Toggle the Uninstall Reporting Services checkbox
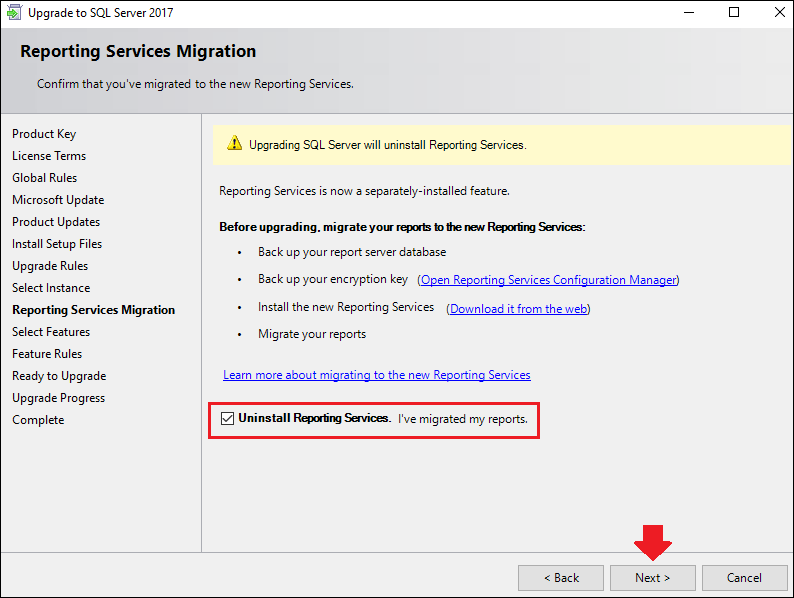794x598 pixels. [227, 419]
